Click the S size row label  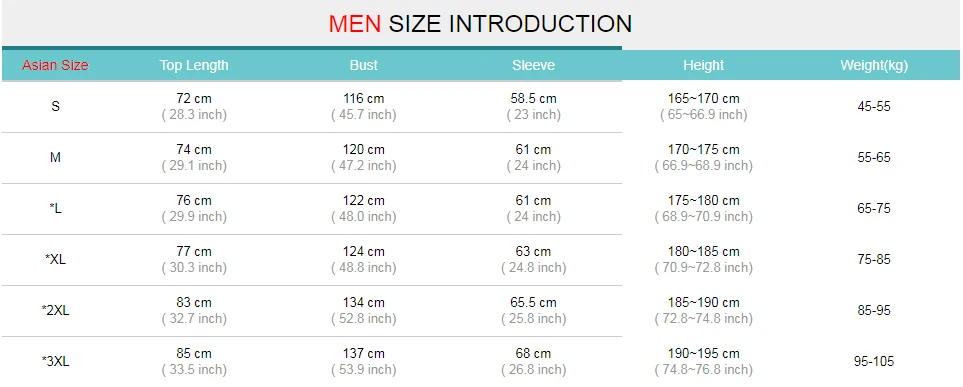coord(55,106)
